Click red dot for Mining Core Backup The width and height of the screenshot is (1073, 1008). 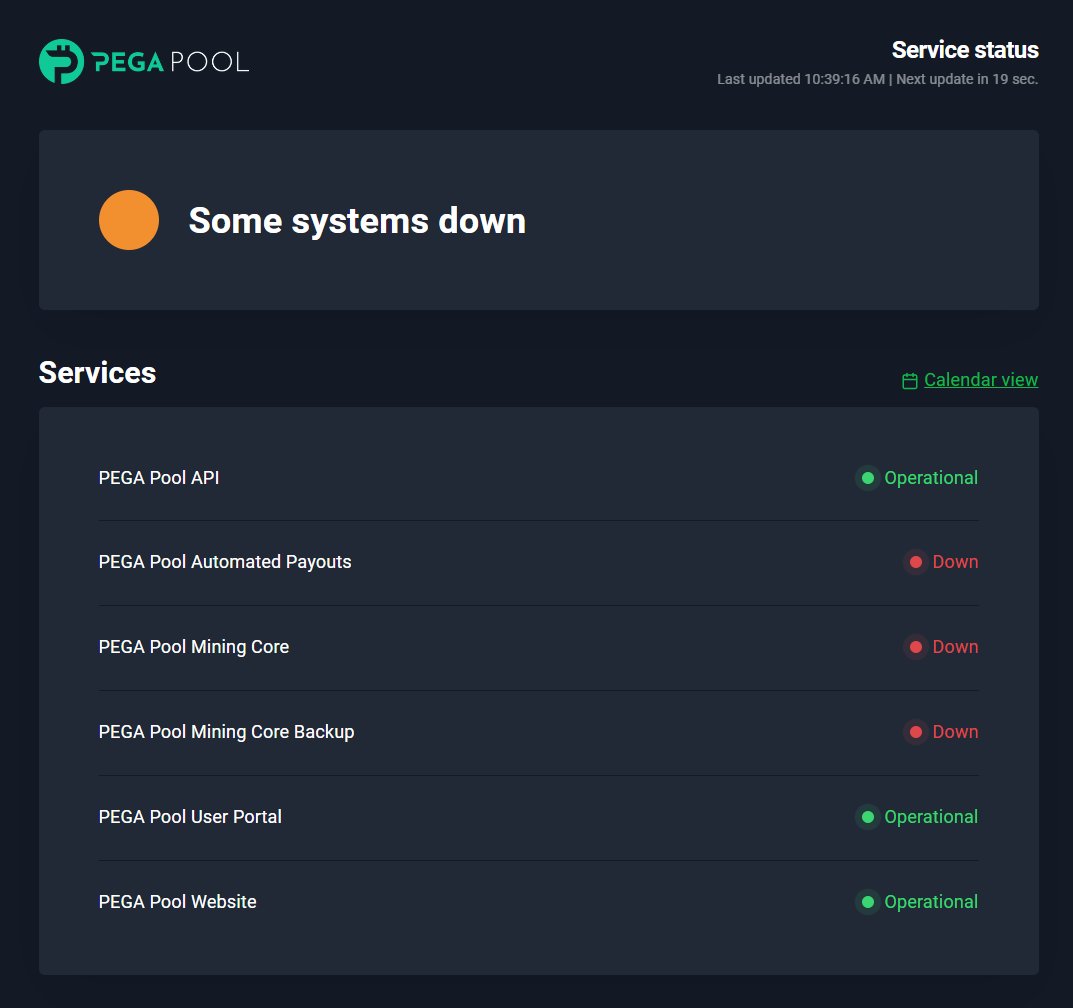[916, 732]
